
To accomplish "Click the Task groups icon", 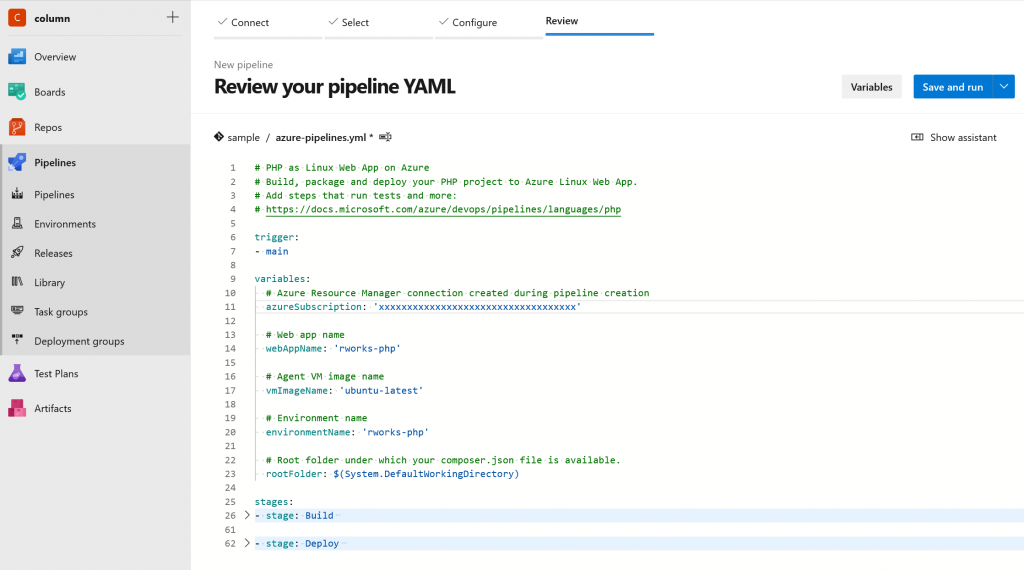I will click(18, 311).
